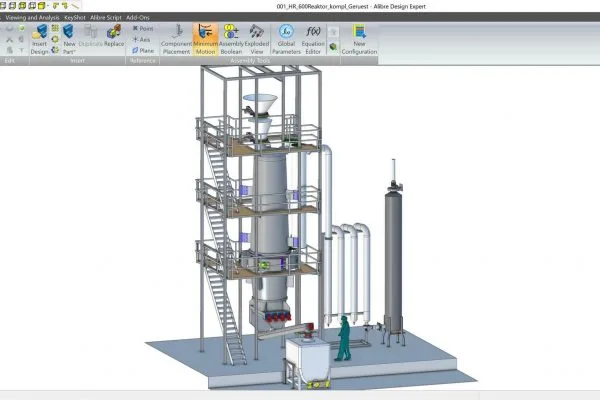This screenshot has width=600, height=400.
Task: Click small green cube icon beside Equation Editor
Action: [333, 47]
